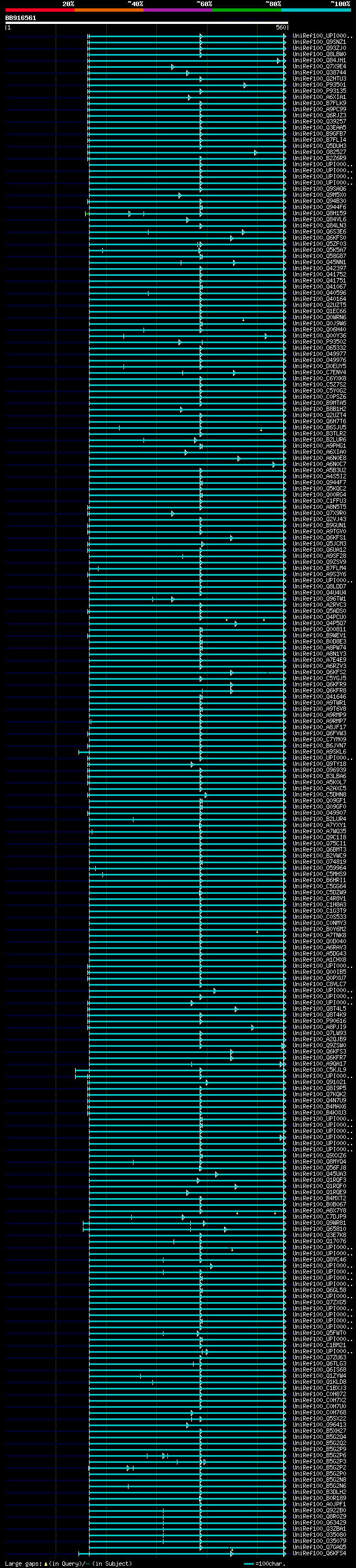Open hit UniRef100_Q6S3E6
Image resolution: width=356 pixels, height=1568 pixels.
pos(319,231)
